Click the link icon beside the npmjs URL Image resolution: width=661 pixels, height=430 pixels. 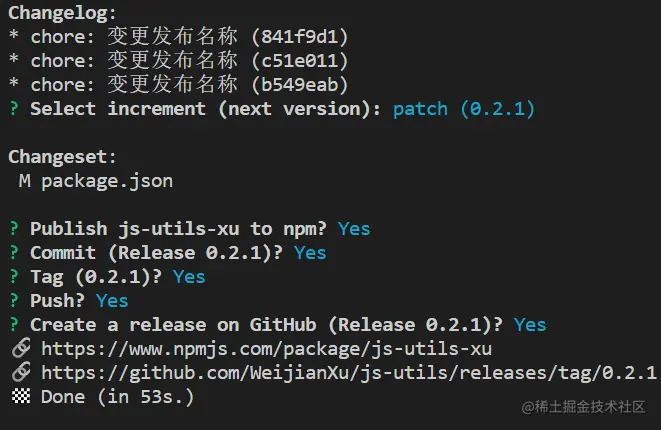[x=21, y=348]
